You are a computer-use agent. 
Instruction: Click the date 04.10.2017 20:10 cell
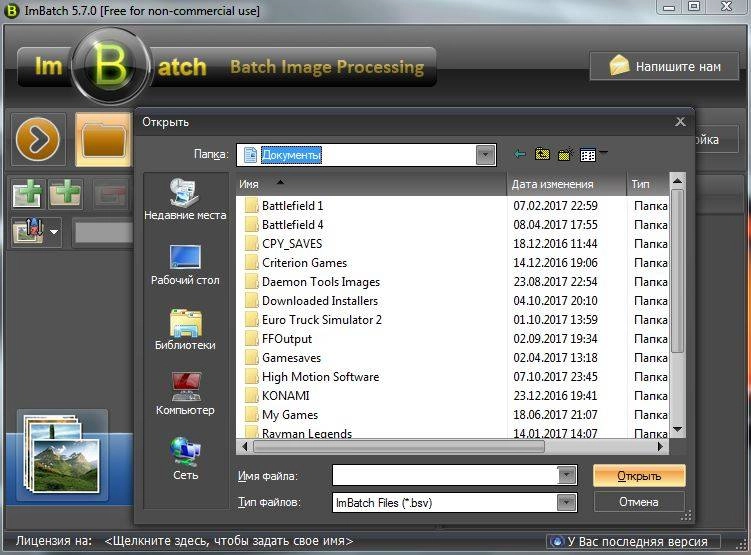(556, 301)
